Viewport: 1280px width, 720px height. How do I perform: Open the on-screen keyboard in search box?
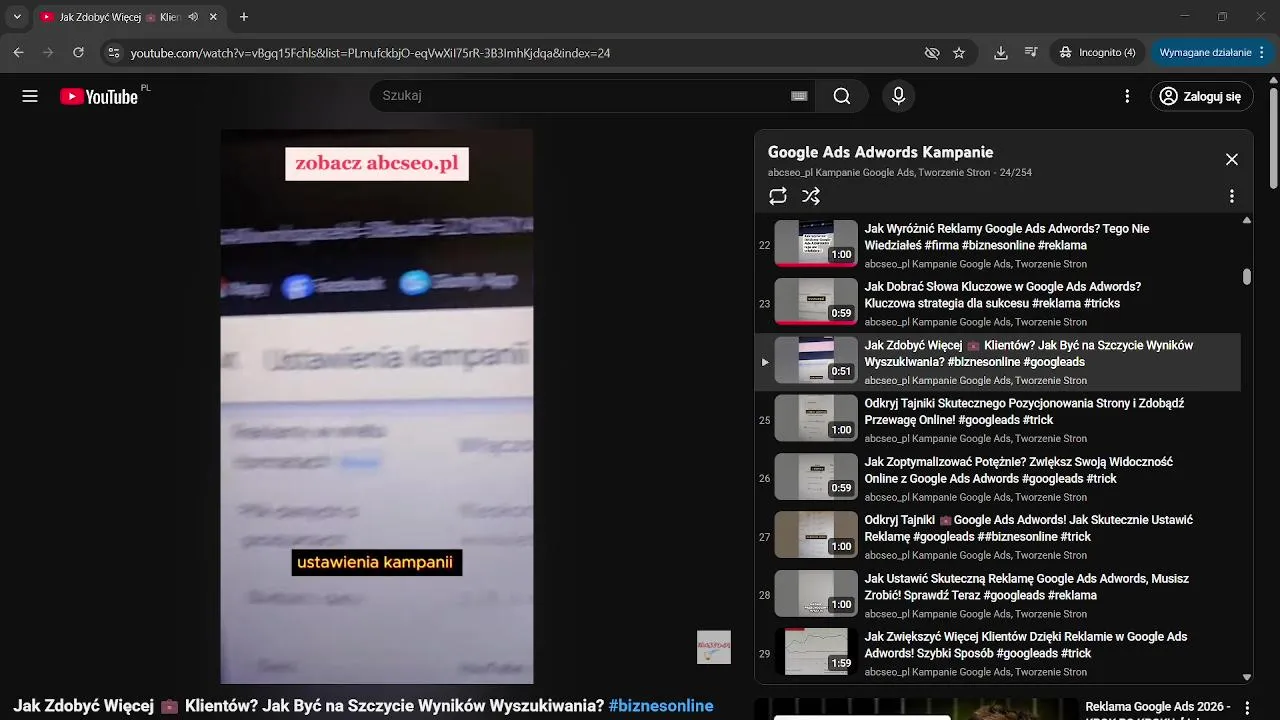(799, 96)
